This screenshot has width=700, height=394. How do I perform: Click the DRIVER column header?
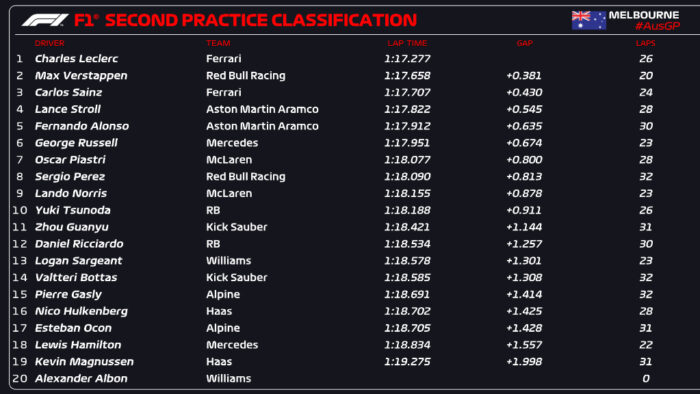(50, 43)
